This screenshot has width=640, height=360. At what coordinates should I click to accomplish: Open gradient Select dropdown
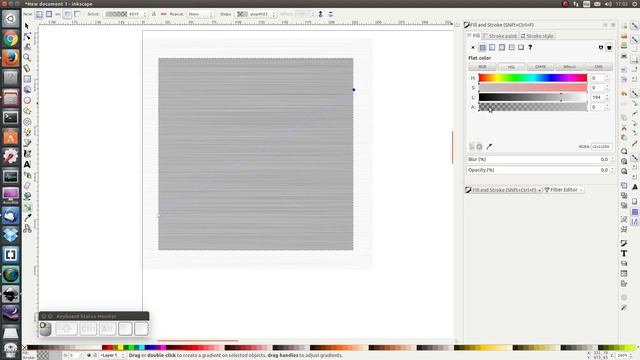pos(125,14)
